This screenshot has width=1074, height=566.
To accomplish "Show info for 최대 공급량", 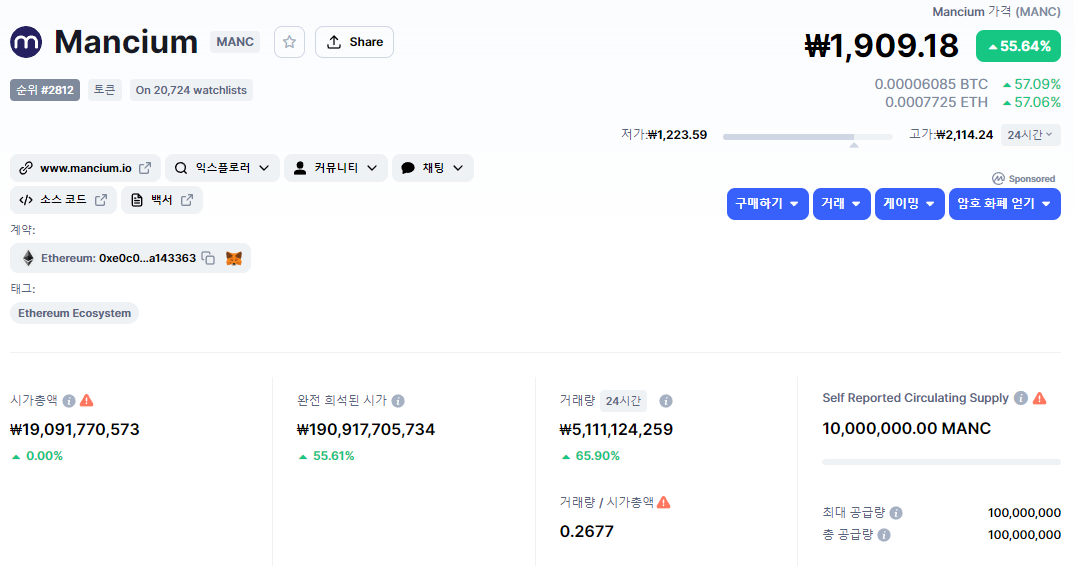I will [x=896, y=513].
